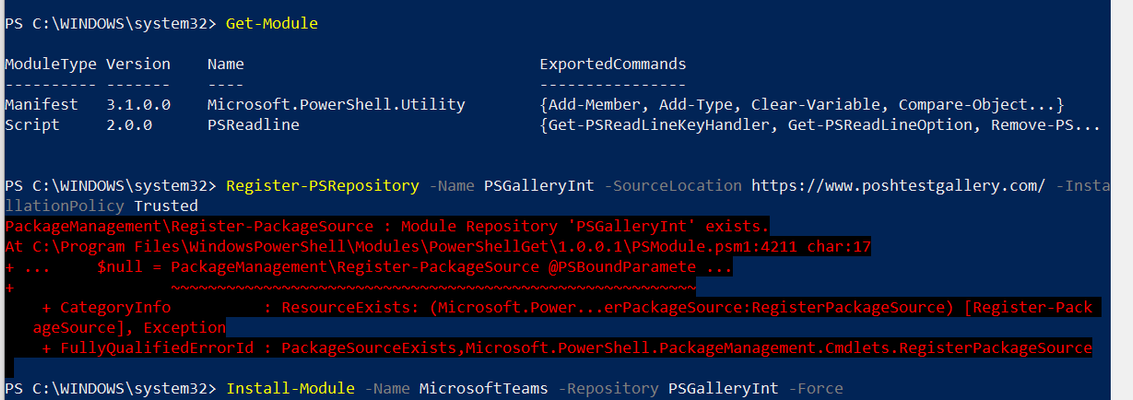Click version number 3.1.0.0

138,105
